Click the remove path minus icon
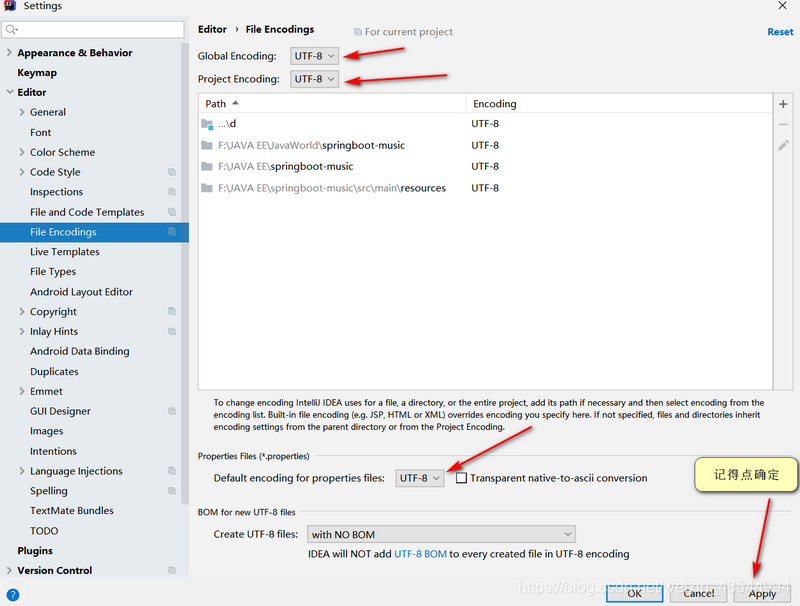 point(783,124)
